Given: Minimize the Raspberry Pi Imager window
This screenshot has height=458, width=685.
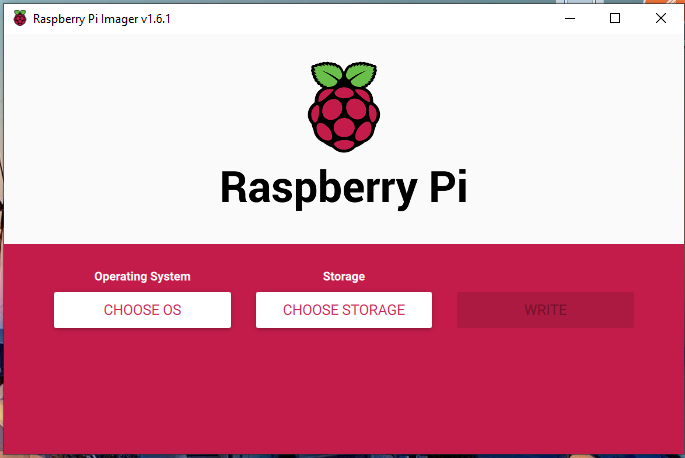Looking at the screenshot, I should coord(570,18).
